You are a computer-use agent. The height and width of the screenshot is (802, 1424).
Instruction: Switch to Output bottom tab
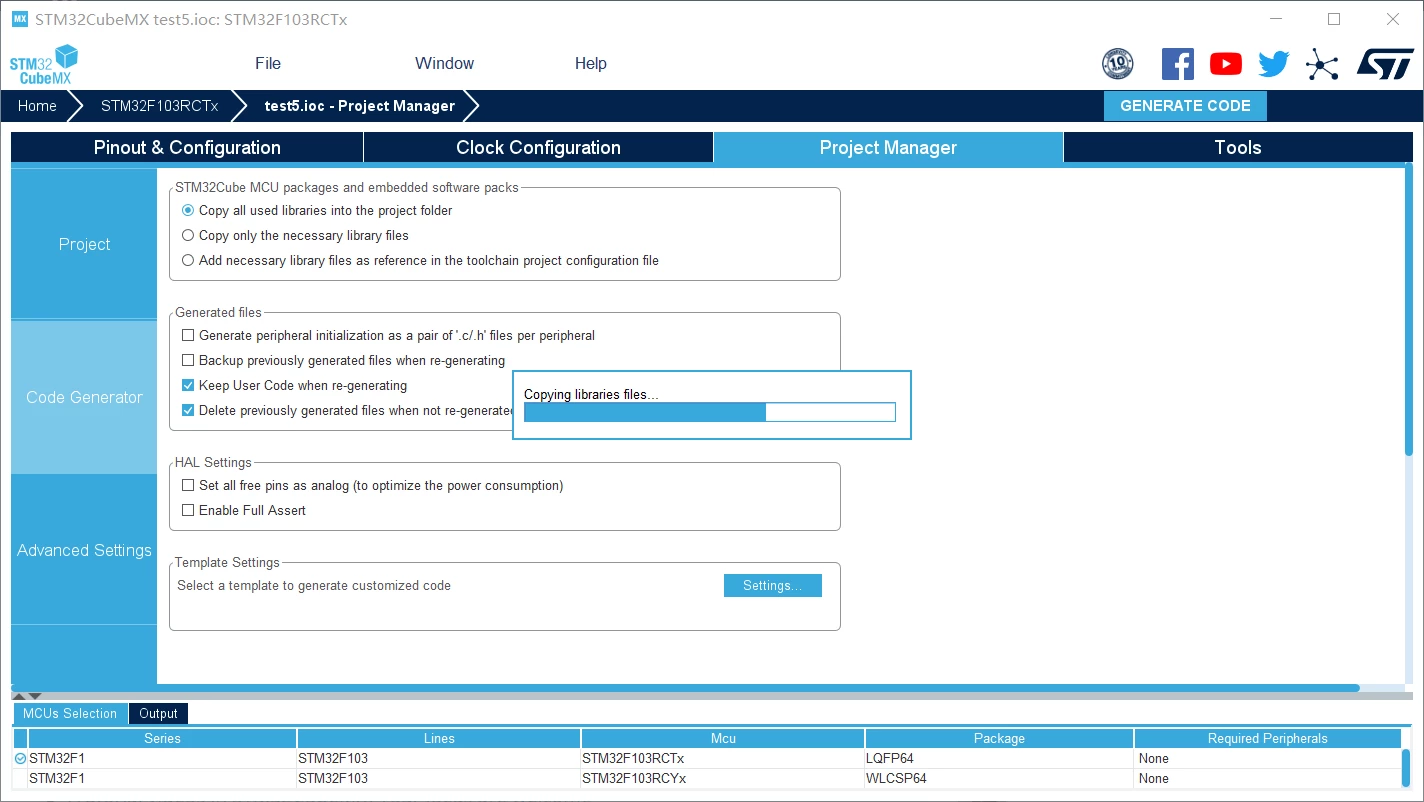tap(158, 714)
